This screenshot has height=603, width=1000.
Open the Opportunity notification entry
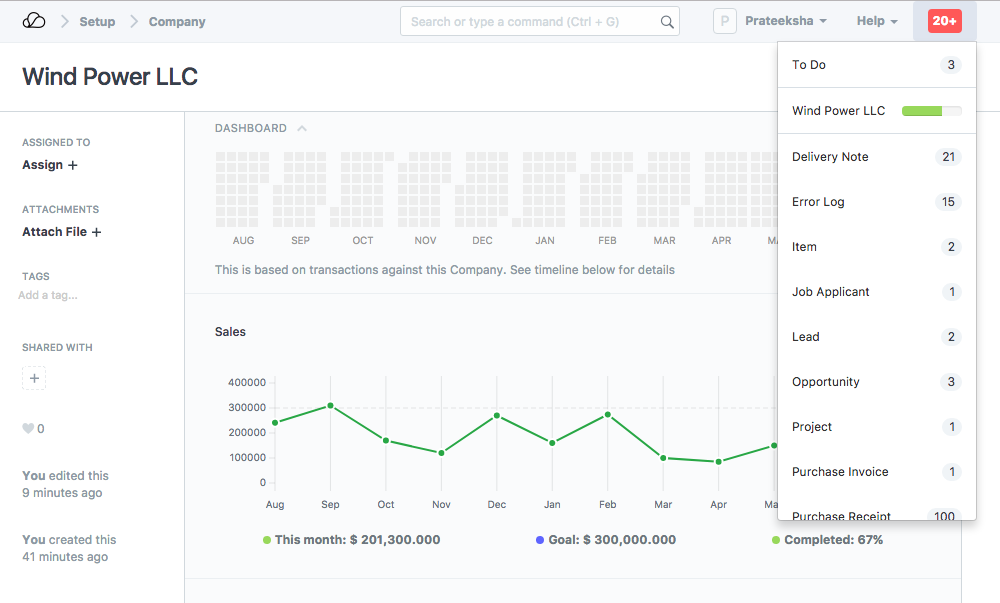825,382
